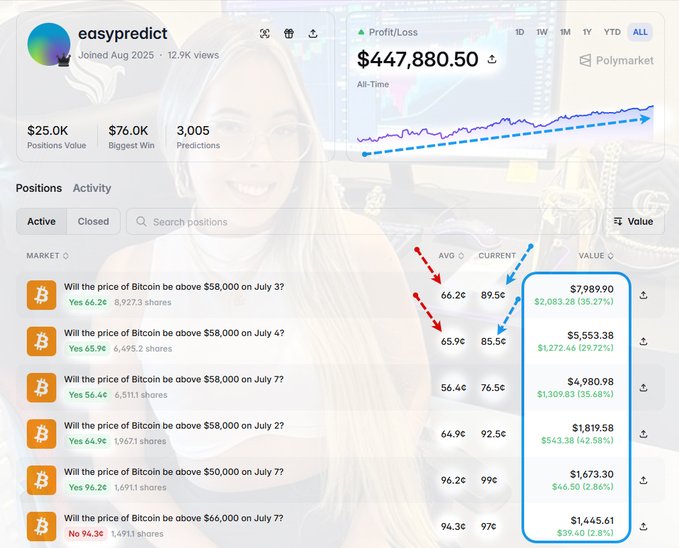Click the 12.9K views text

point(193,55)
